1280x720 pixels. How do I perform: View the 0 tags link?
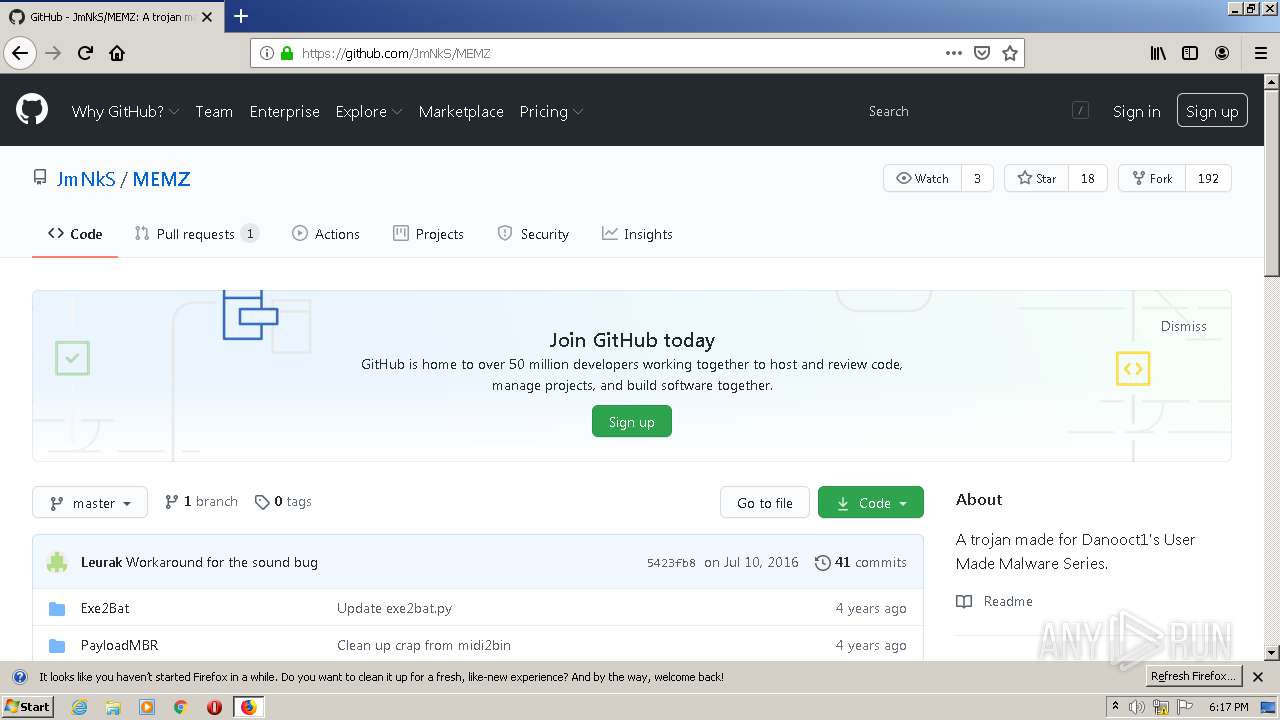[x=283, y=502]
